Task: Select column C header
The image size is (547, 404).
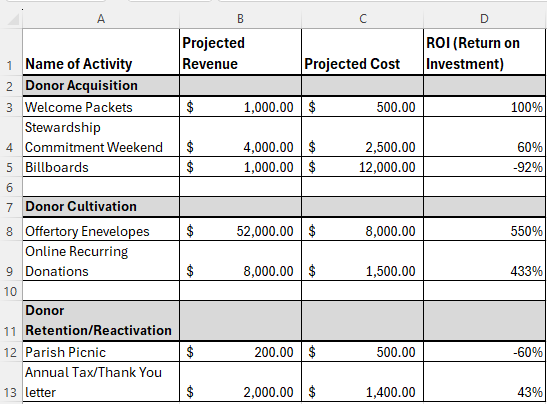Action: click(362, 19)
